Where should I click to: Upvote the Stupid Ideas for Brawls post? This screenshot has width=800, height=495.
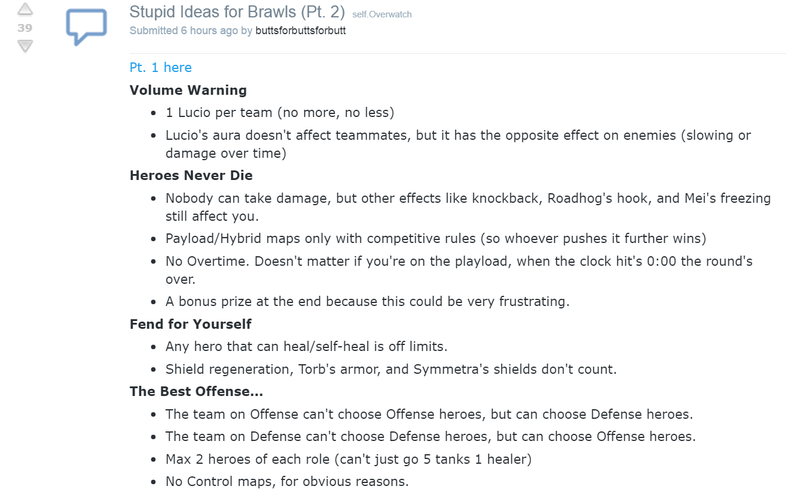(24, 9)
